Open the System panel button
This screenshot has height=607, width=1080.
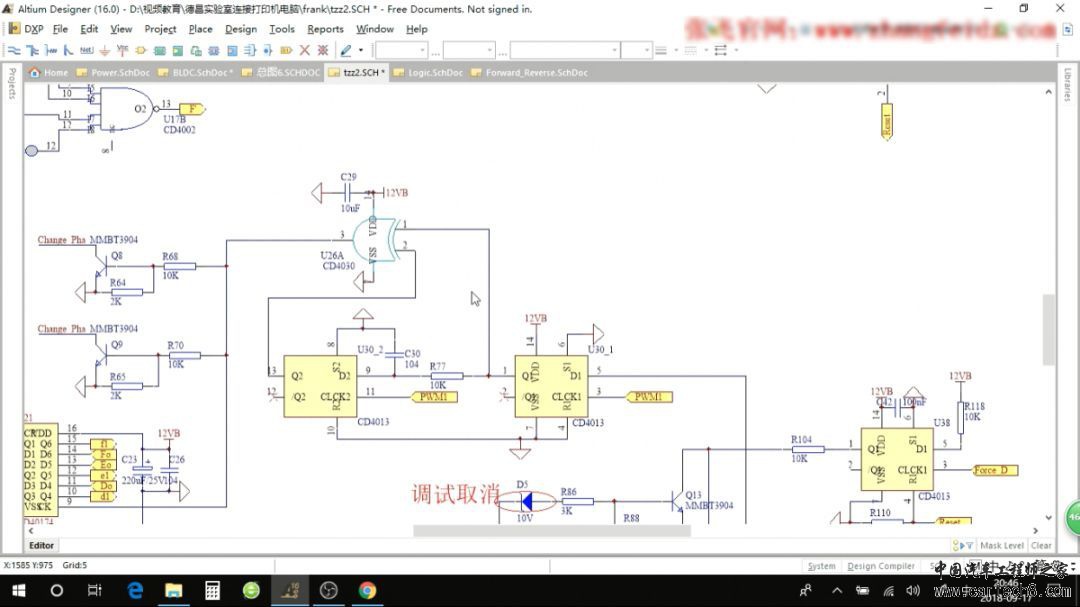coord(821,566)
